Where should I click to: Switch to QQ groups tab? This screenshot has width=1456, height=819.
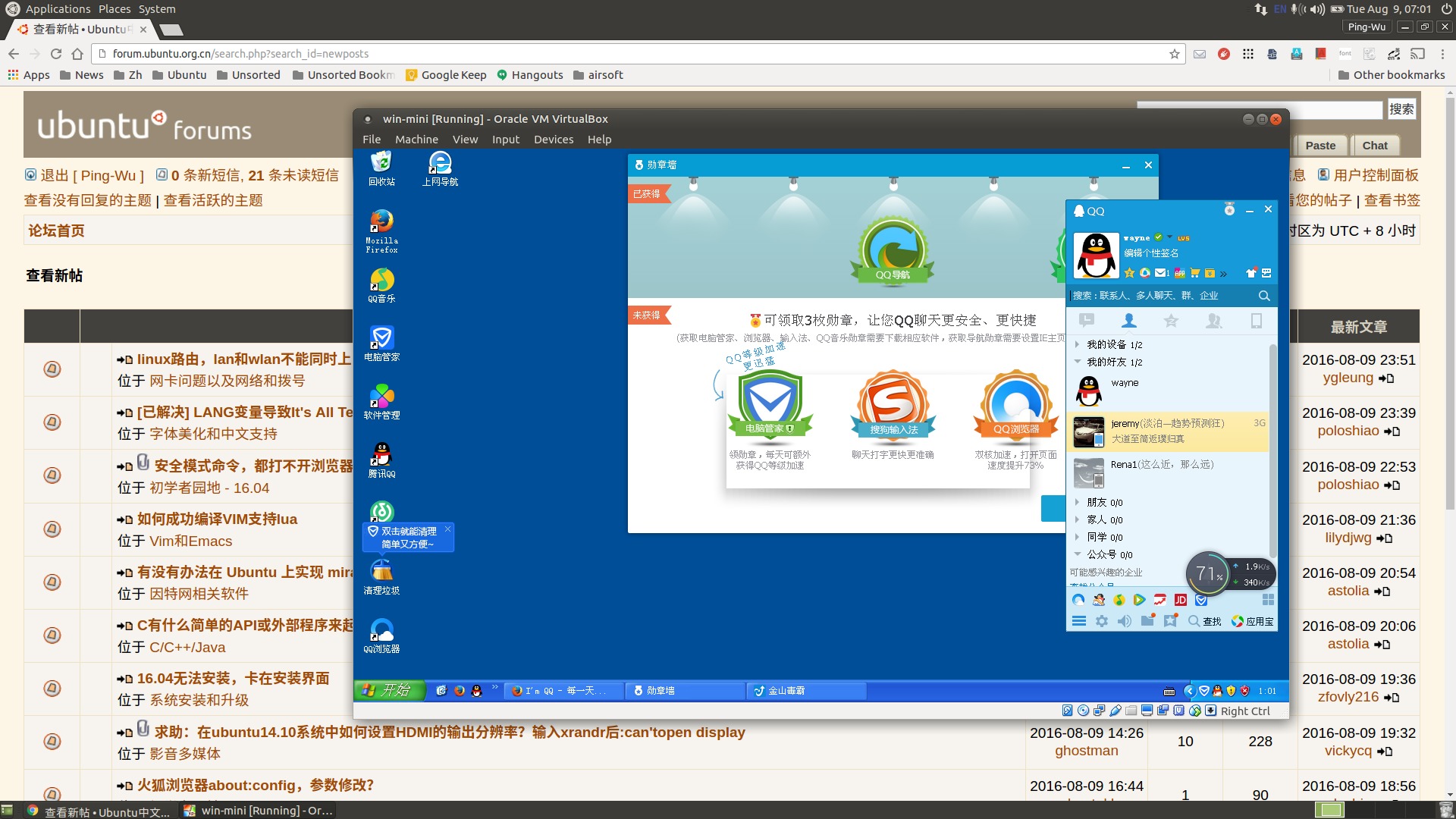click(1214, 321)
